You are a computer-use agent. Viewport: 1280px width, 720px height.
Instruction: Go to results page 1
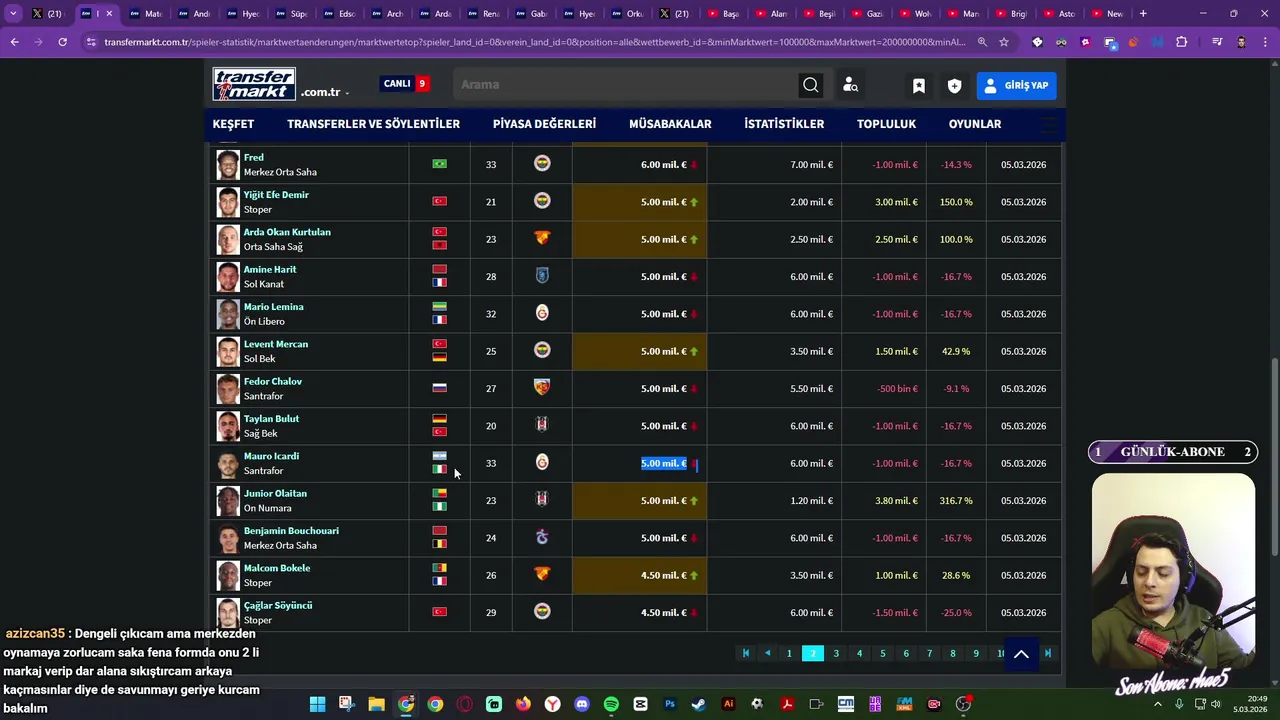pyautogui.click(x=789, y=653)
